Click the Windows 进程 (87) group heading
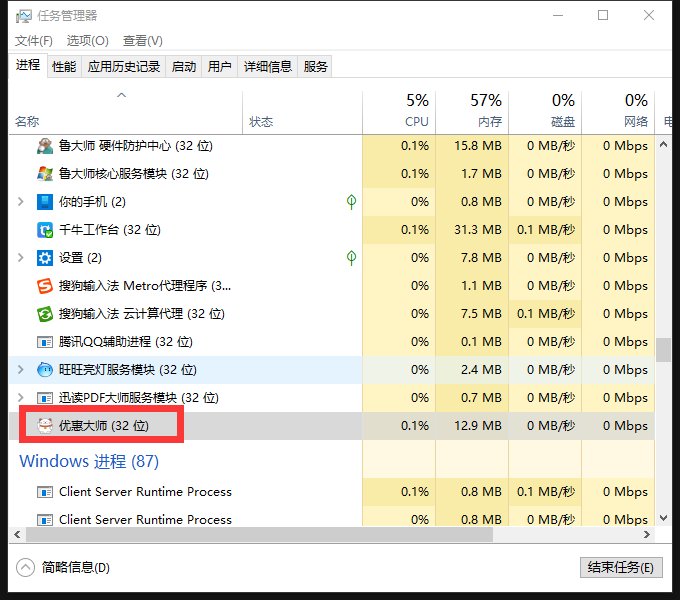The height and width of the screenshot is (600, 680). click(x=89, y=461)
